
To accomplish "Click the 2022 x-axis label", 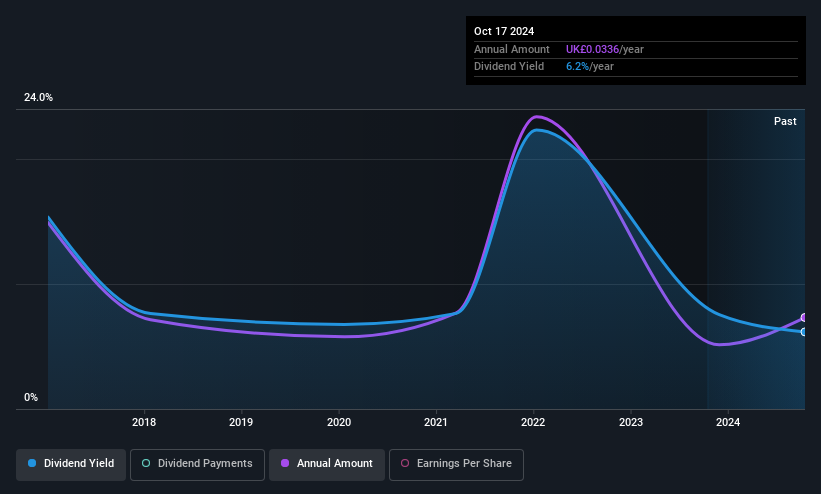I will 533,422.
